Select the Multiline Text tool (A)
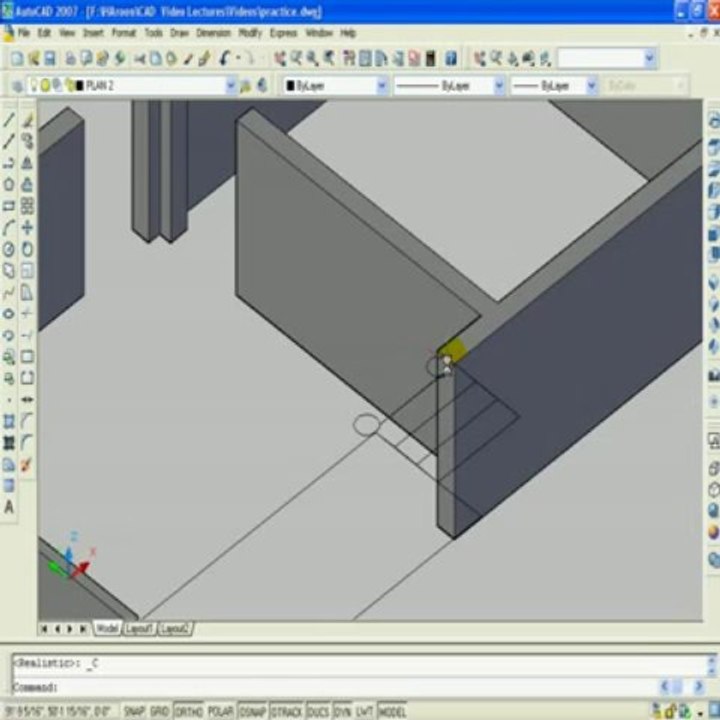Viewport: 720px width, 720px height. point(9,507)
